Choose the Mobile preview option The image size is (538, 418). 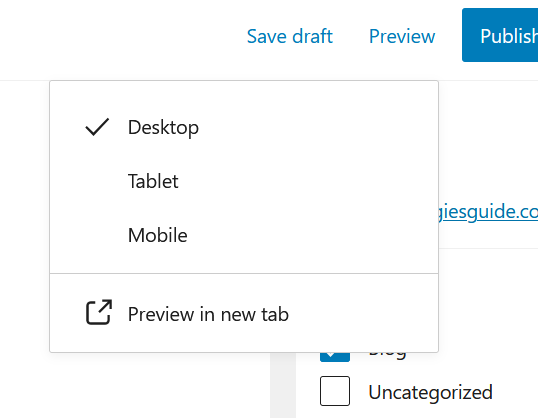coord(244,235)
